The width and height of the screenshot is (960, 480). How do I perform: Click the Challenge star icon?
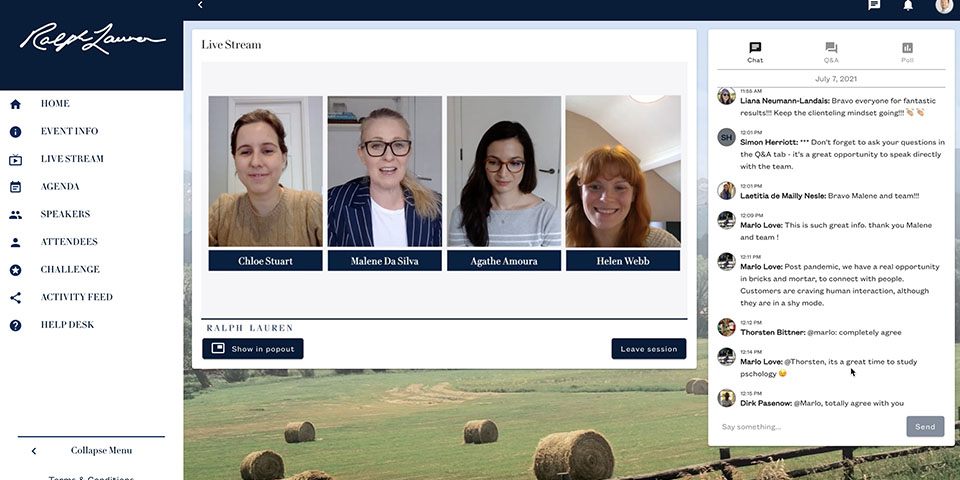16,270
